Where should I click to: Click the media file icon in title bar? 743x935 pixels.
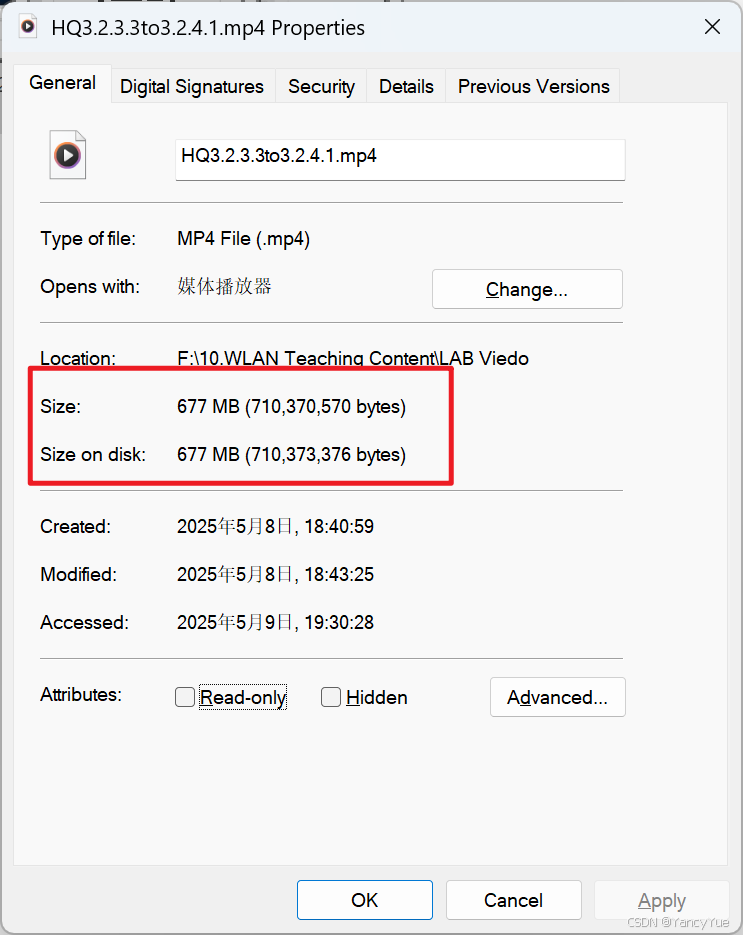(x=27, y=27)
